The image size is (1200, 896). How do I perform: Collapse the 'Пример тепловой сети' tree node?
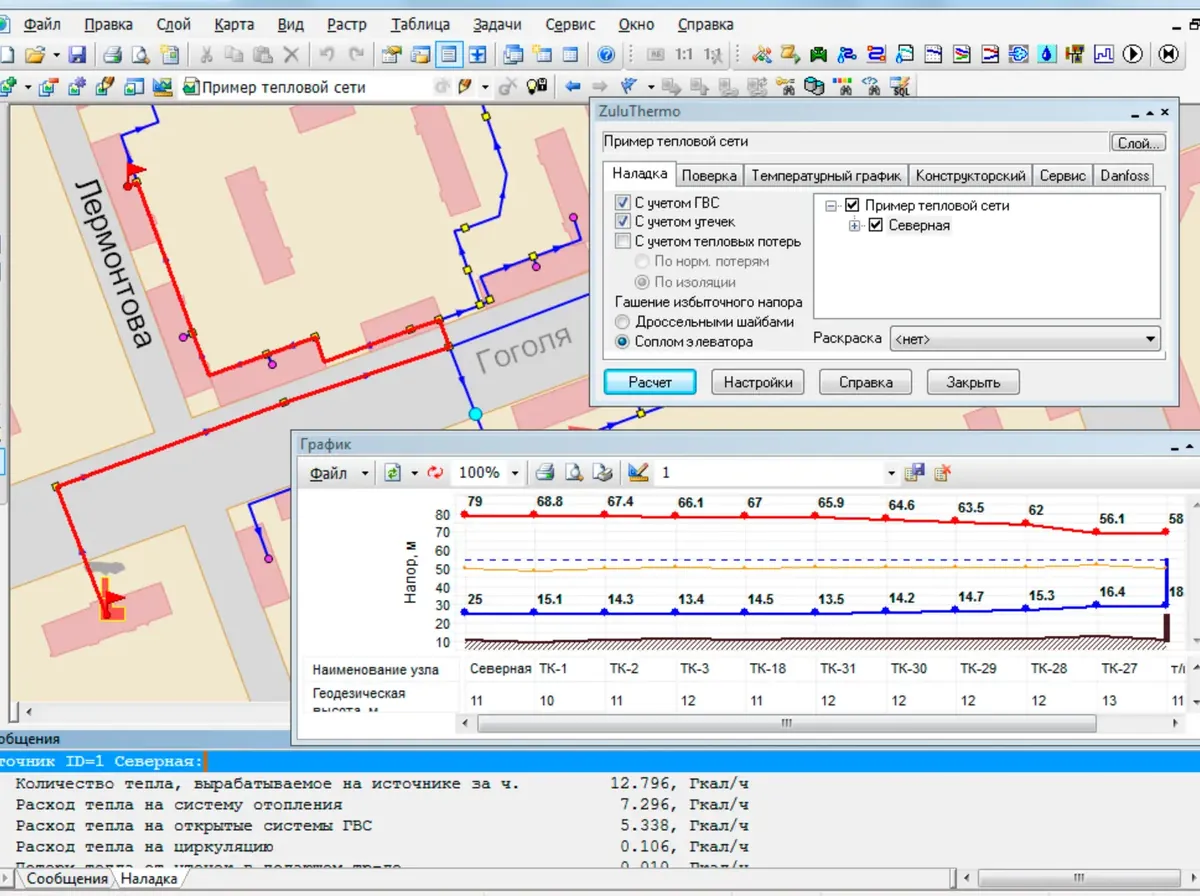click(831, 205)
